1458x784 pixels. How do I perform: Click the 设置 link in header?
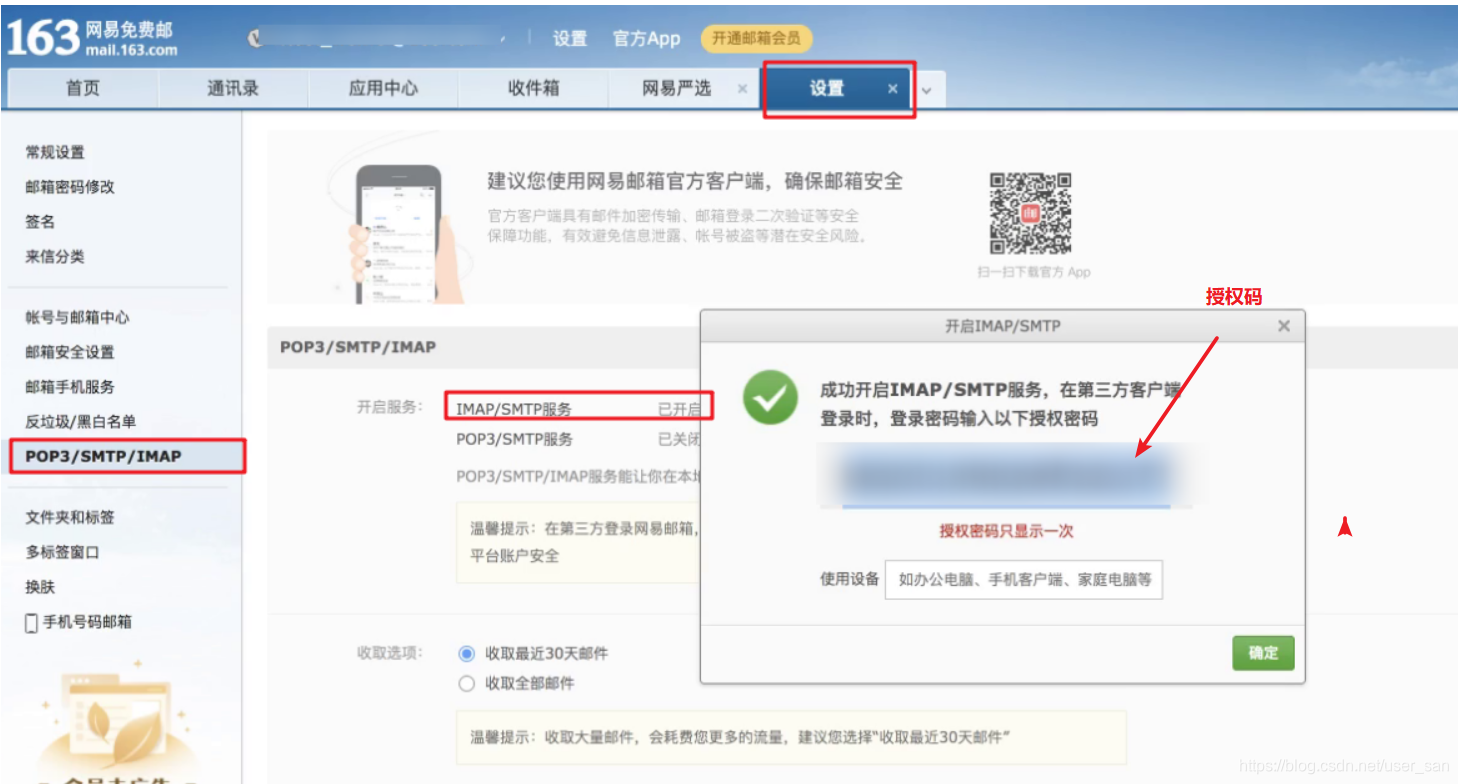coord(570,38)
